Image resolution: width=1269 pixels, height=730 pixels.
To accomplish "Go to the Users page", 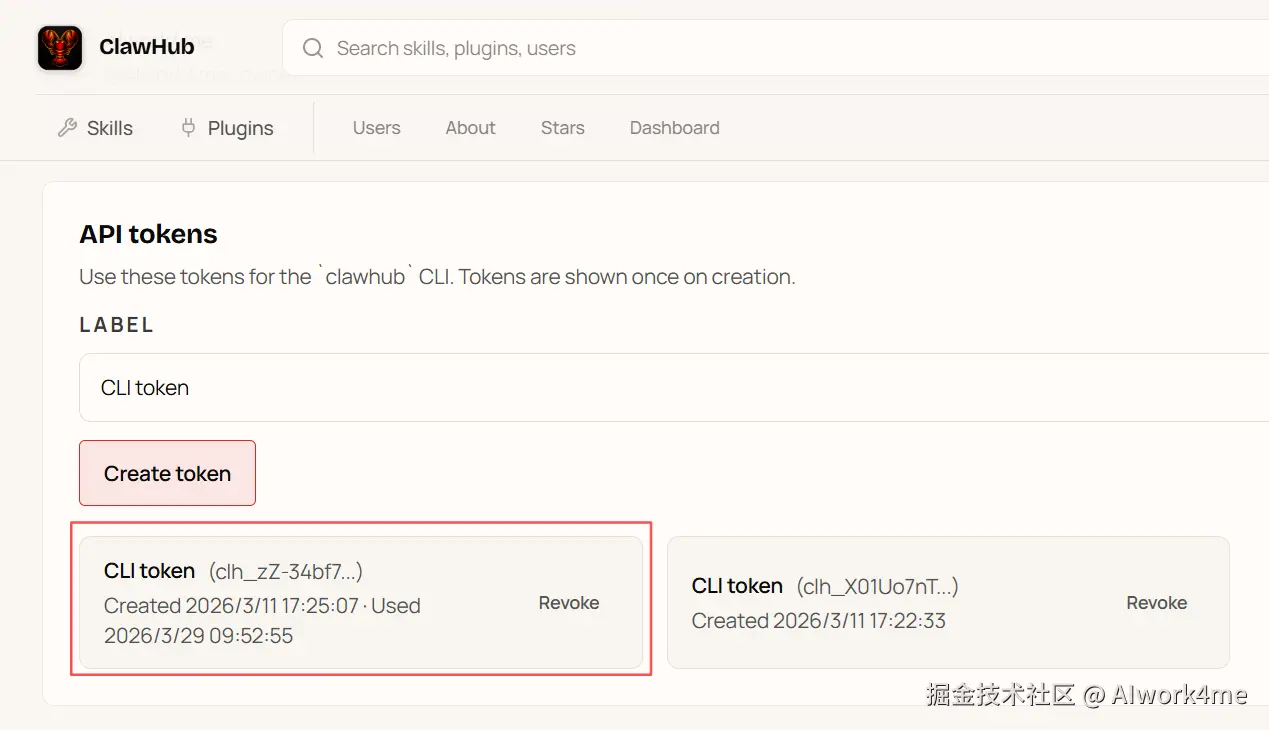I will coord(376,128).
